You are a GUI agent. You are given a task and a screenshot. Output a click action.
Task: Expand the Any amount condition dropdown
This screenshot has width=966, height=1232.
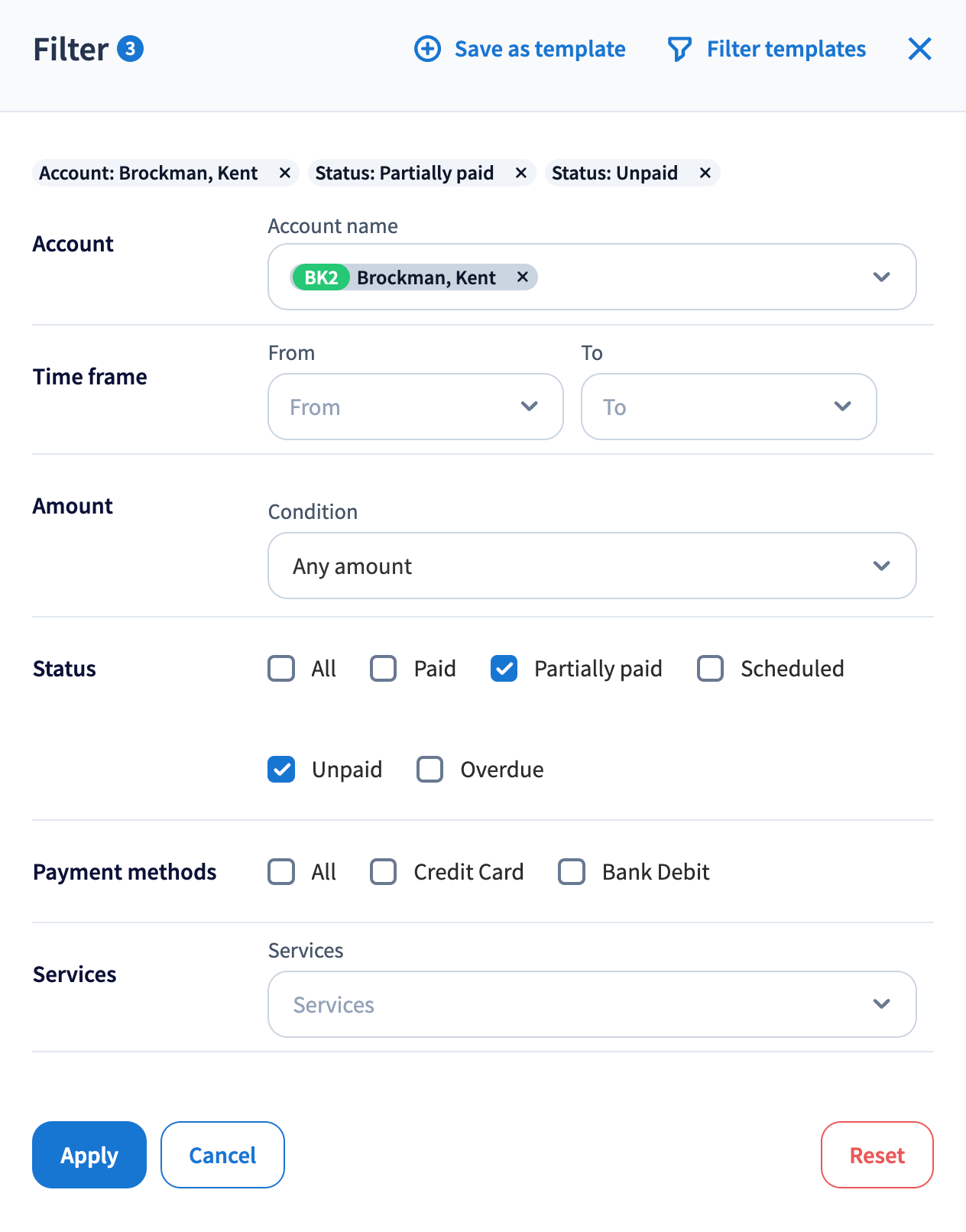(592, 566)
